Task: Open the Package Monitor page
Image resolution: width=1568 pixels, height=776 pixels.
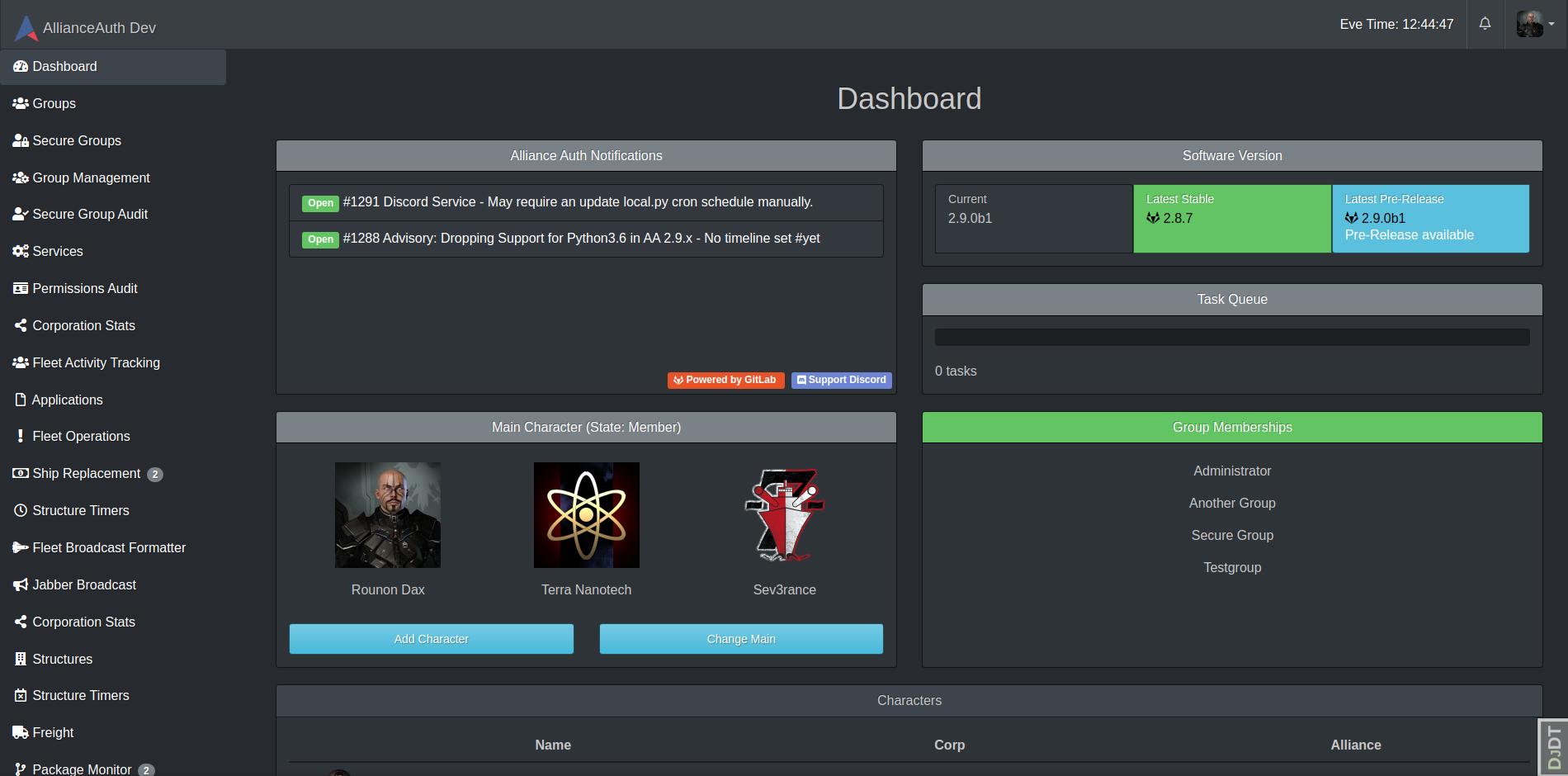Action: tap(83, 768)
